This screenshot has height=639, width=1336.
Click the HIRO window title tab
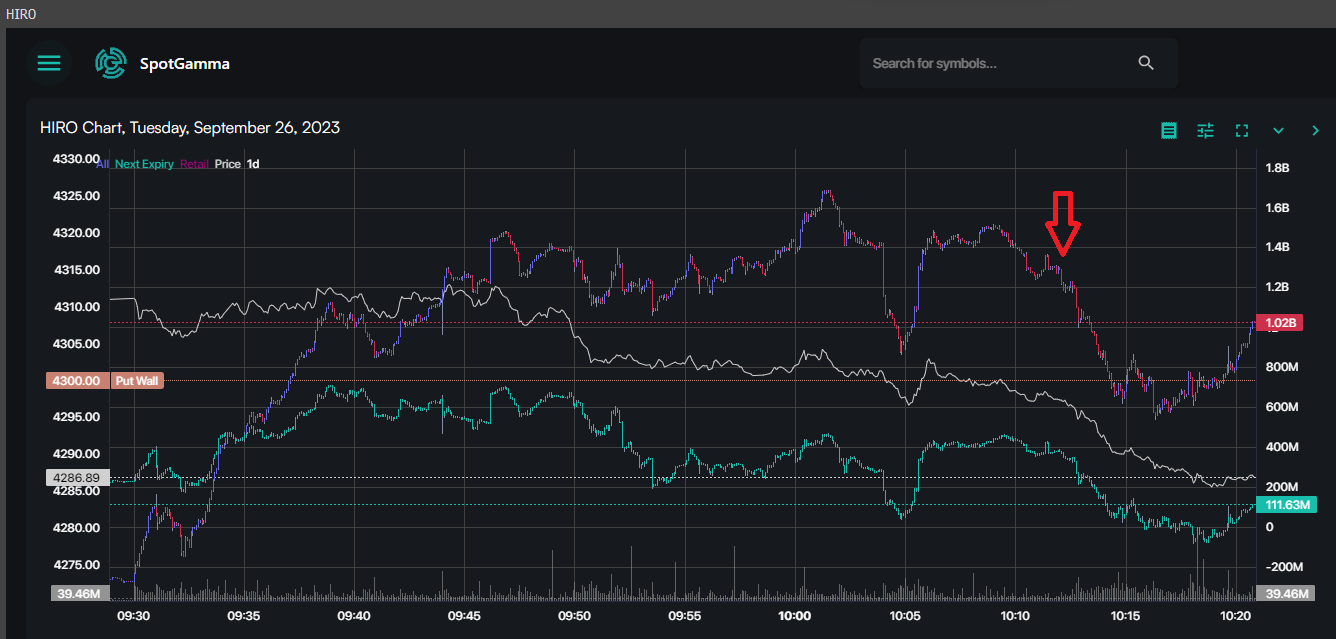pos(22,14)
